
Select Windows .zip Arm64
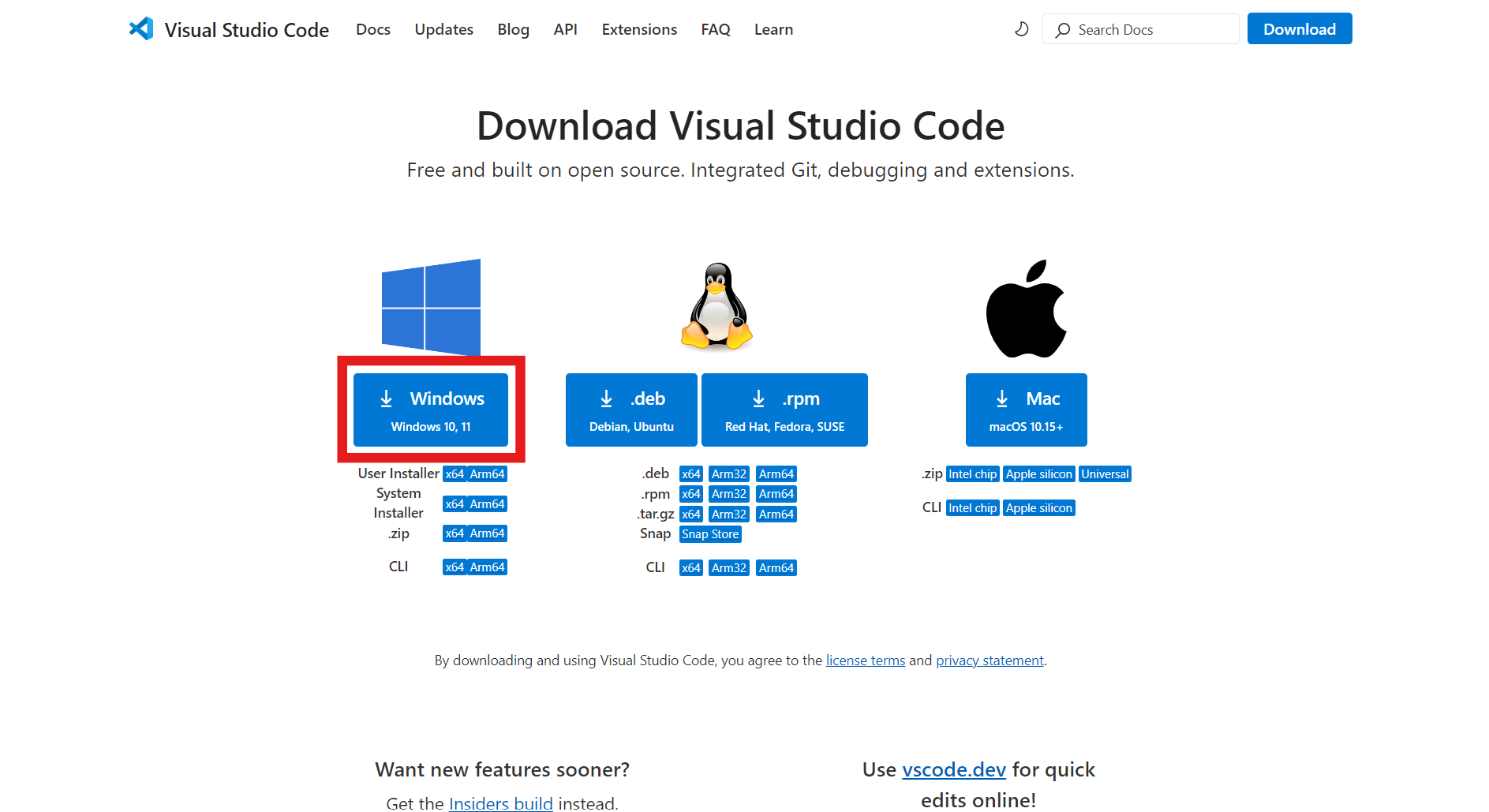[488, 533]
